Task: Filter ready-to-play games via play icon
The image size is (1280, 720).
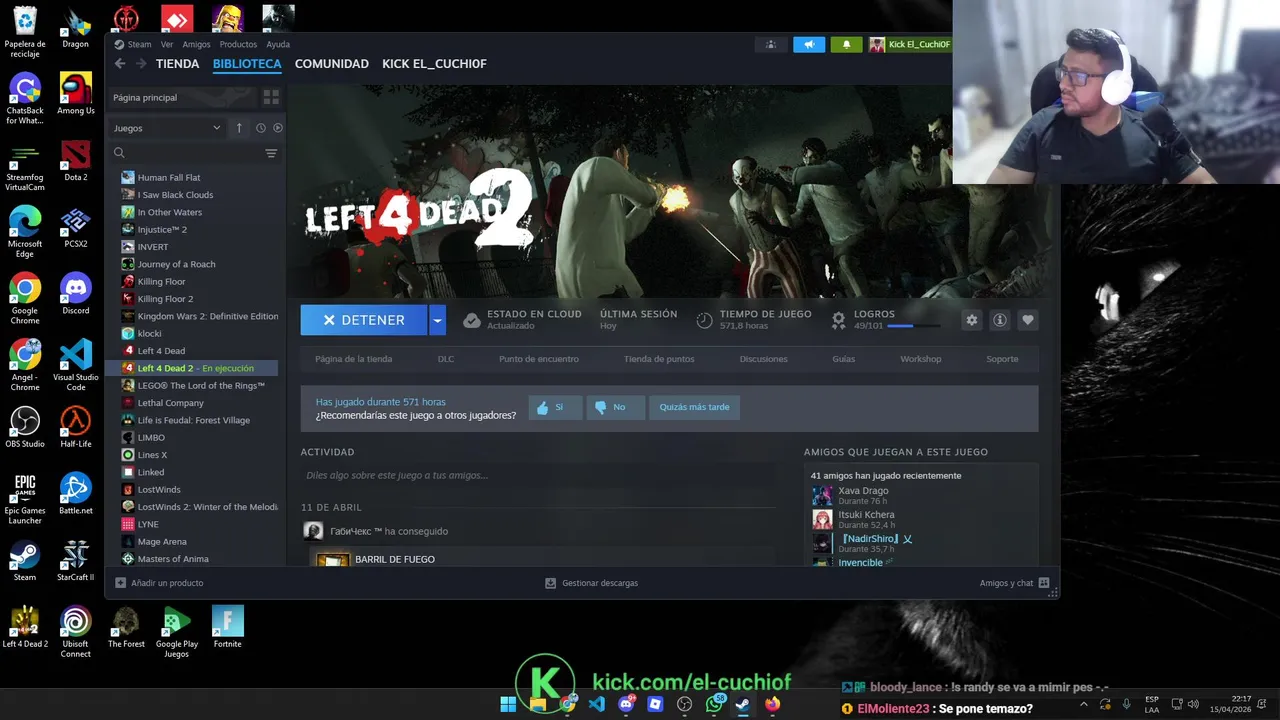Action: 277,128
